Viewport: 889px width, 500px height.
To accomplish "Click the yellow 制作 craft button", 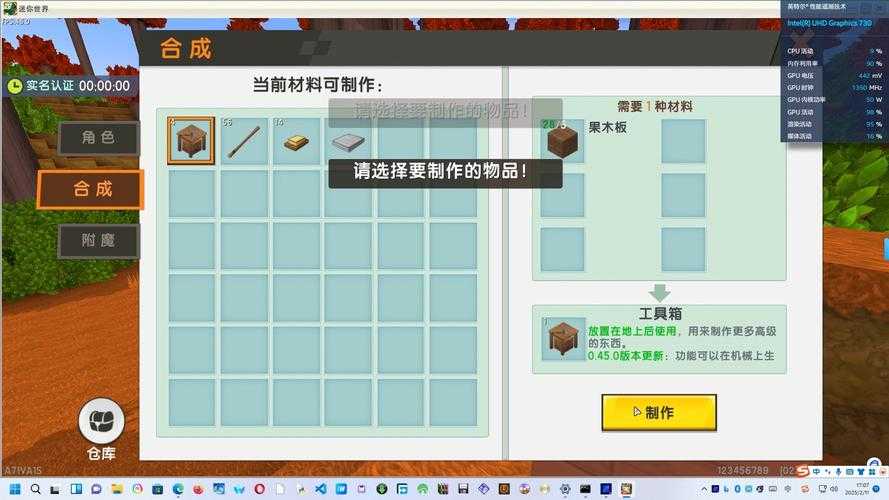I will tap(659, 412).
